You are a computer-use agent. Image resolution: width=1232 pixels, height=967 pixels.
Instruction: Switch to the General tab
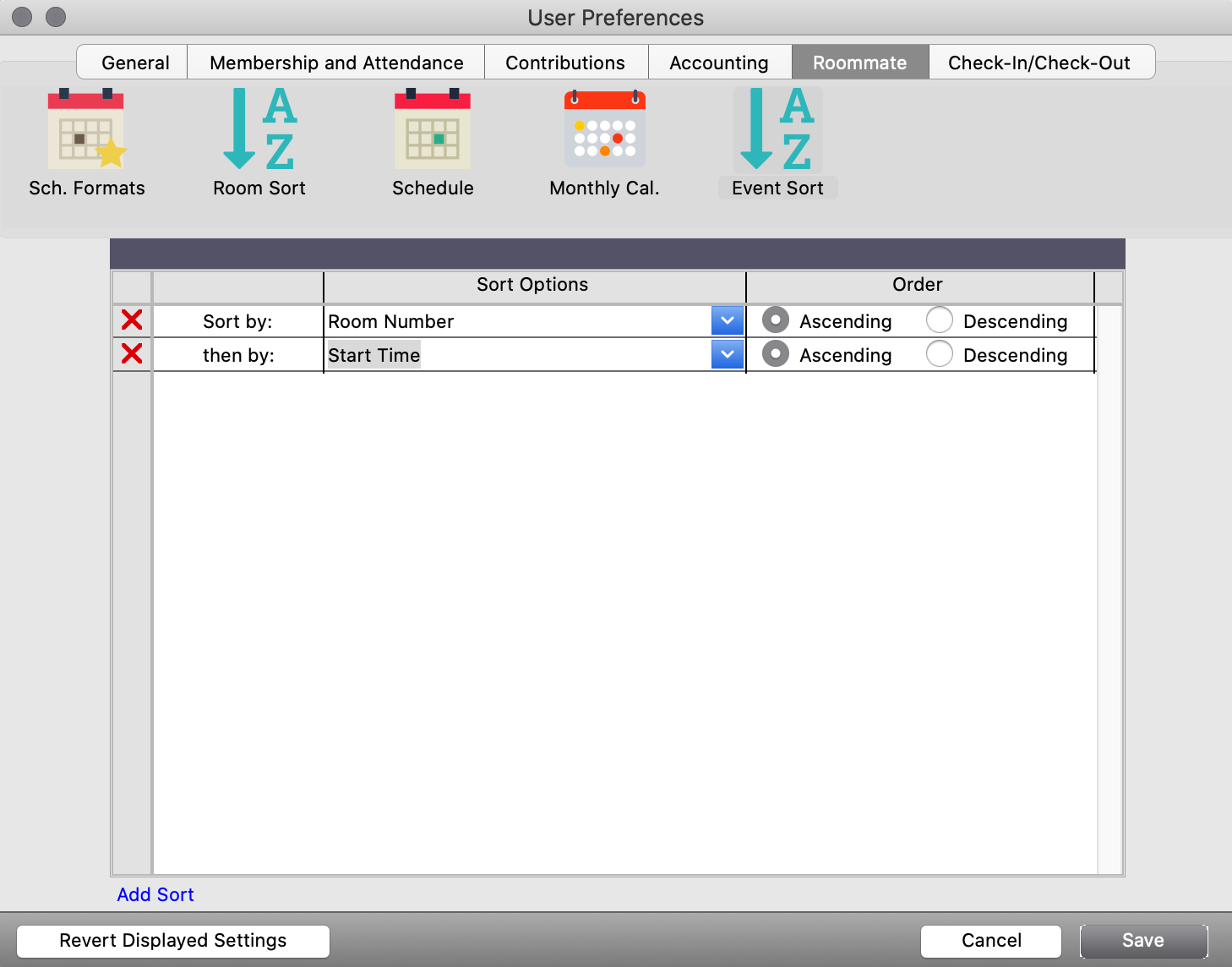point(135,63)
